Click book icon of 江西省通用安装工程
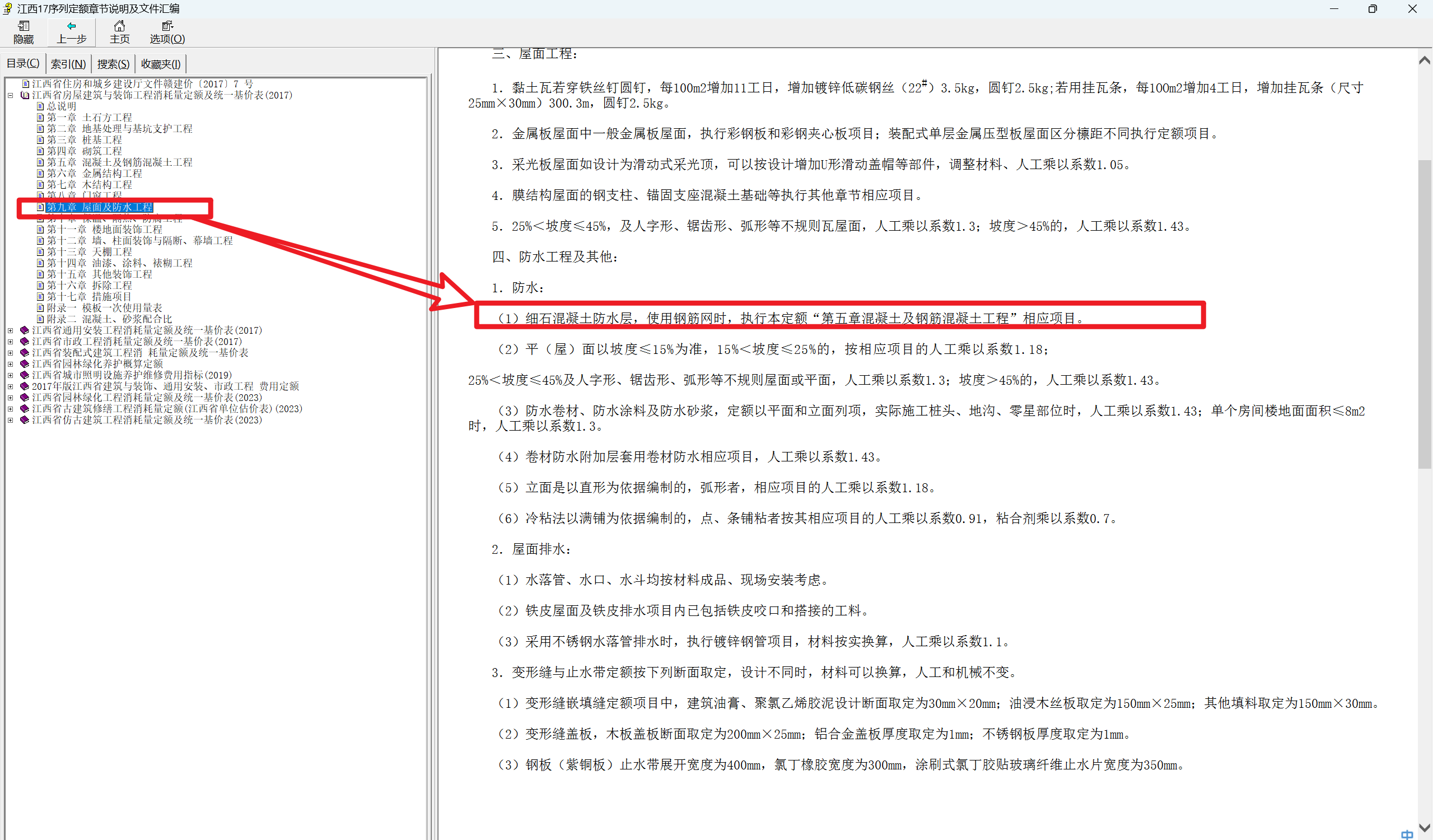The width and height of the screenshot is (1433, 840). pyautogui.click(x=25, y=330)
